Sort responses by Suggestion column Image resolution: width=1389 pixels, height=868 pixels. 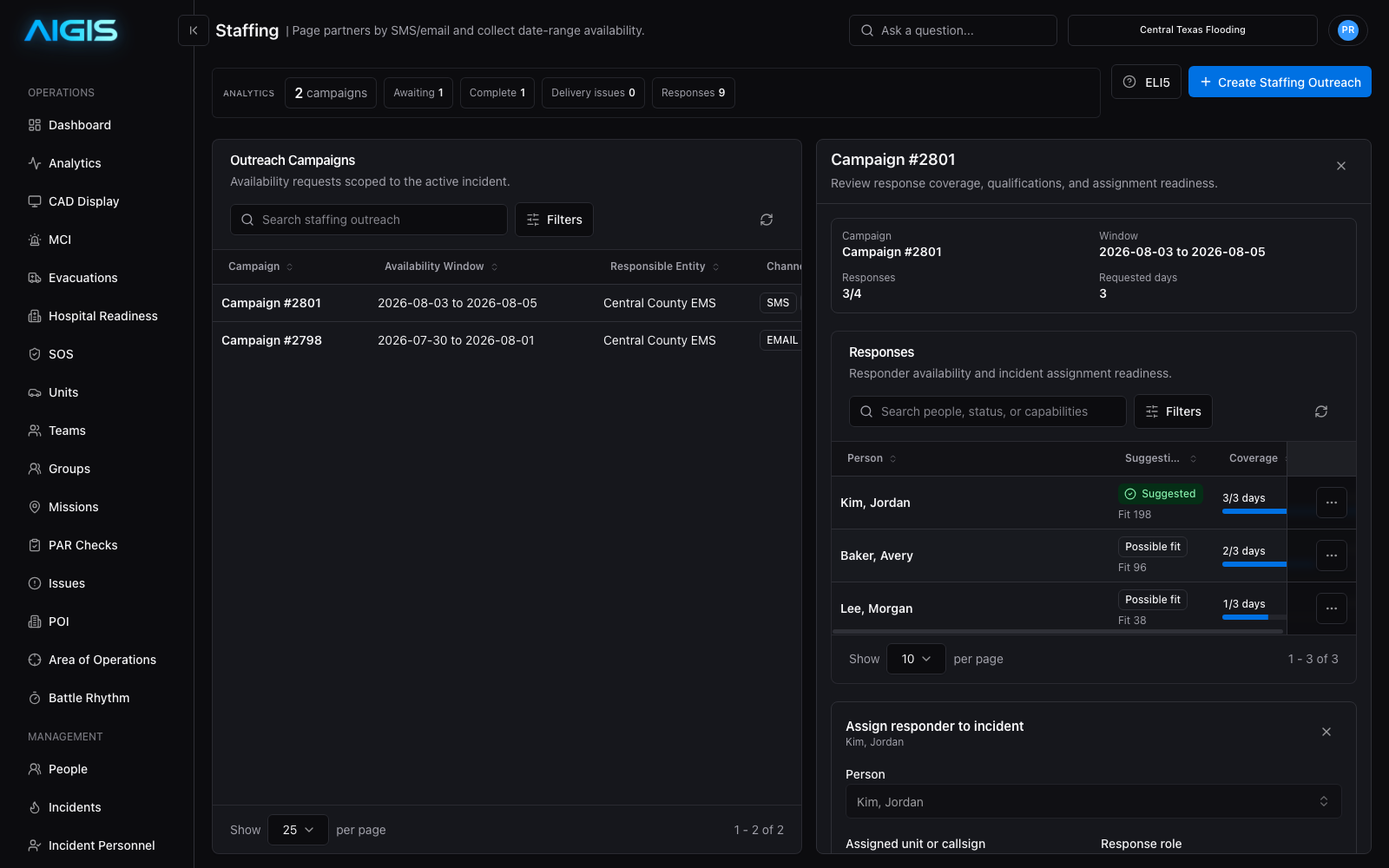[x=1161, y=458]
